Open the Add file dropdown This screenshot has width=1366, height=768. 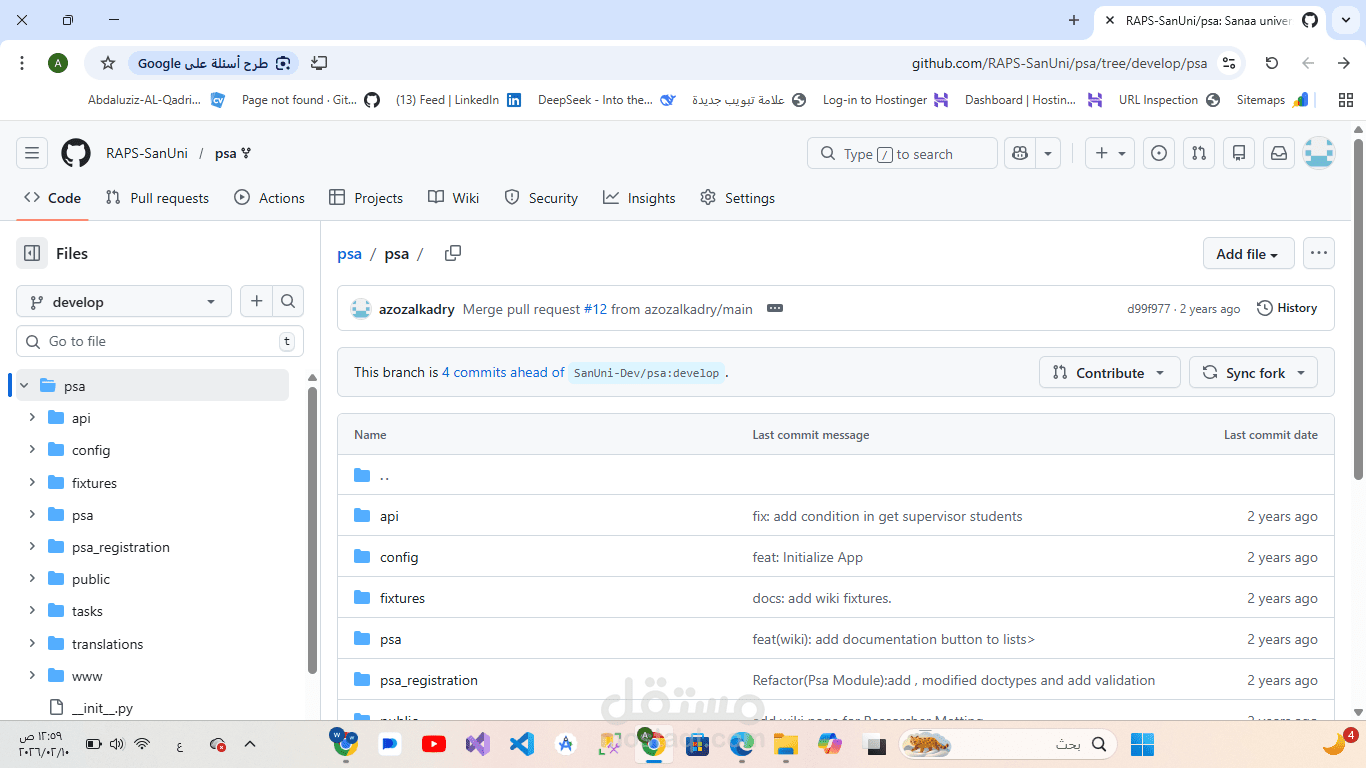[x=1248, y=254]
